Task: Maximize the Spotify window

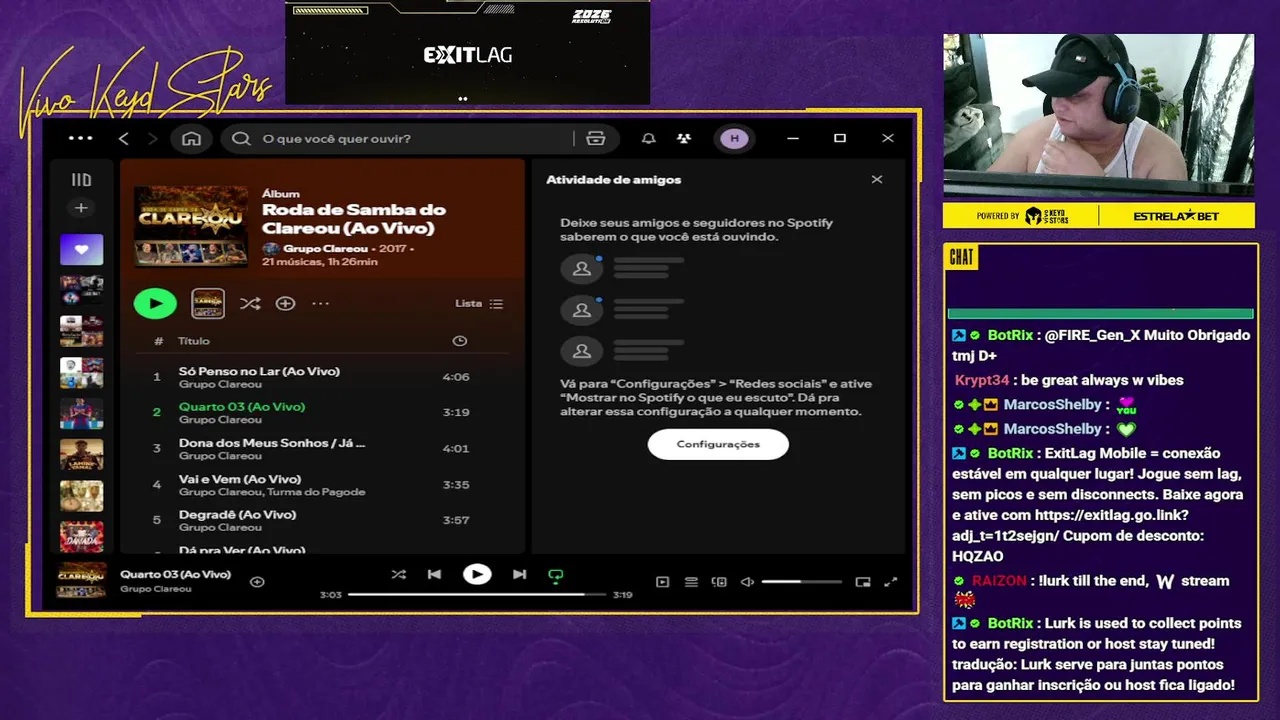Action: pyautogui.click(x=840, y=139)
